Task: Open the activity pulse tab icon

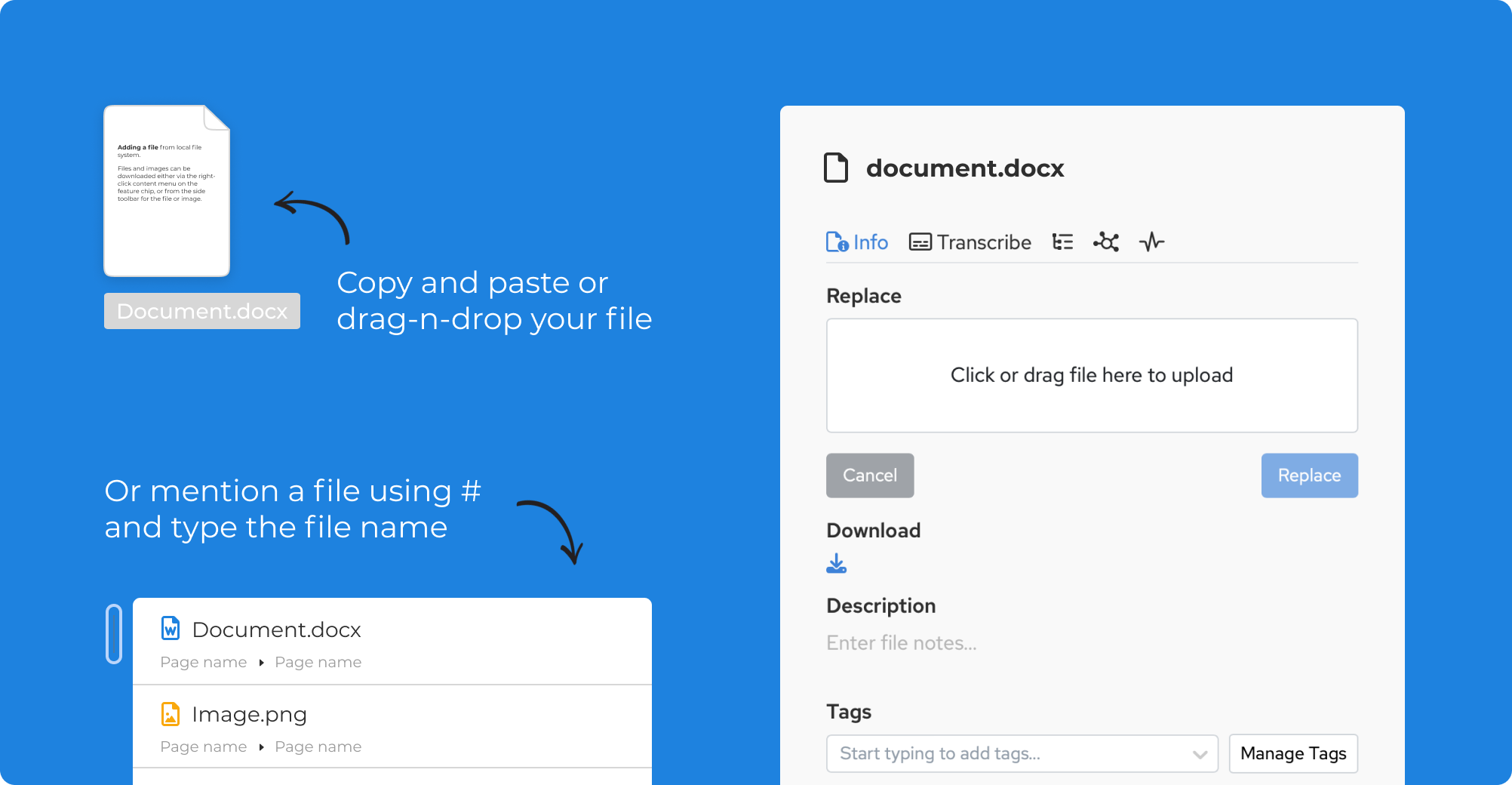Action: pyautogui.click(x=1151, y=242)
